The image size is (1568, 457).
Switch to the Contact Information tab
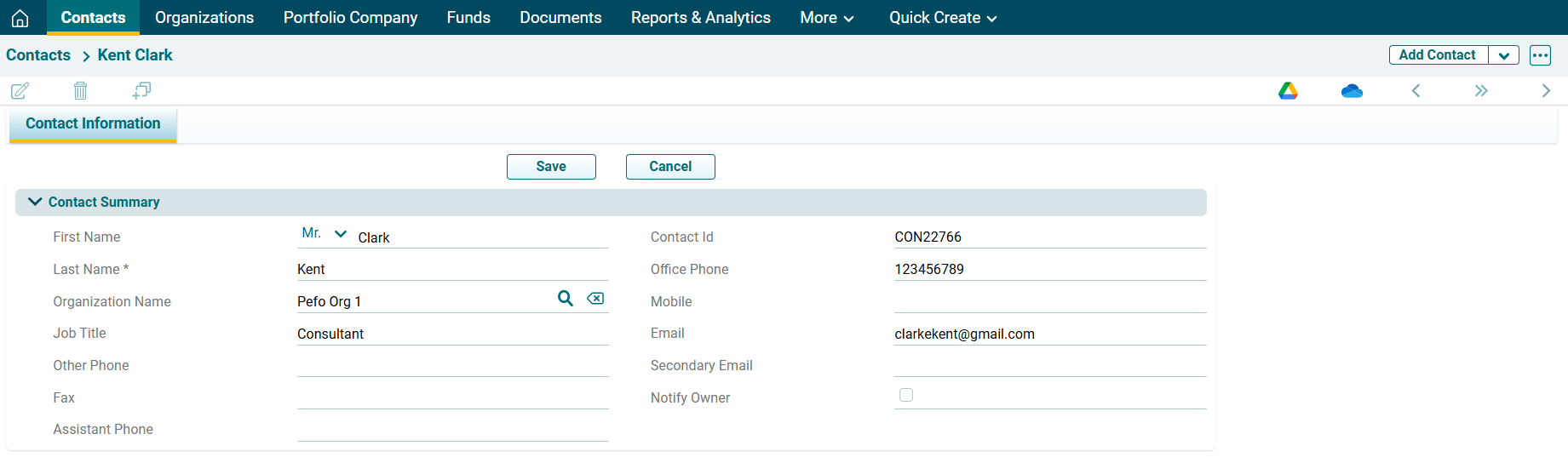[93, 123]
